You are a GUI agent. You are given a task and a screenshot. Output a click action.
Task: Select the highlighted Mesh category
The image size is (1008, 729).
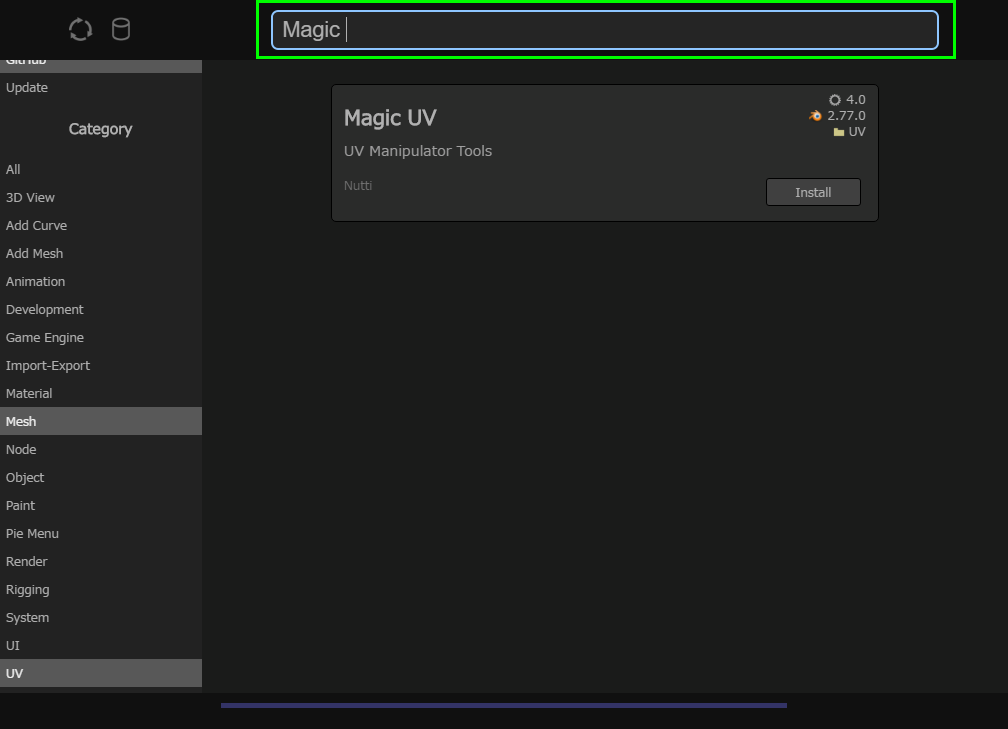click(101, 421)
